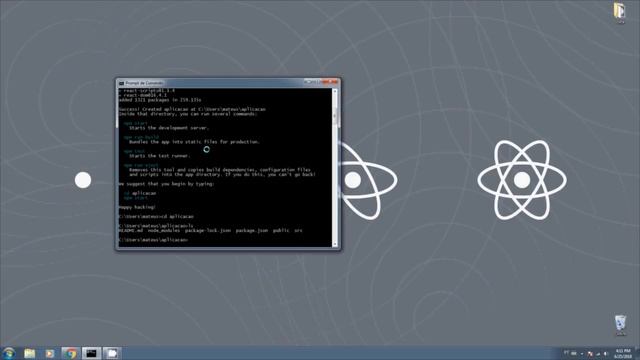This screenshot has width=640, height=360.
Task: Open the folder icon on the desktop
Action: click(x=620, y=12)
